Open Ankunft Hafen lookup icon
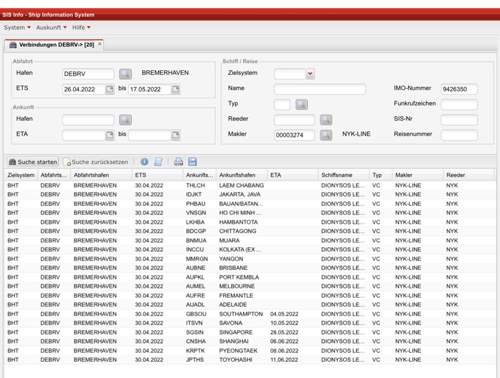 tap(126, 120)
